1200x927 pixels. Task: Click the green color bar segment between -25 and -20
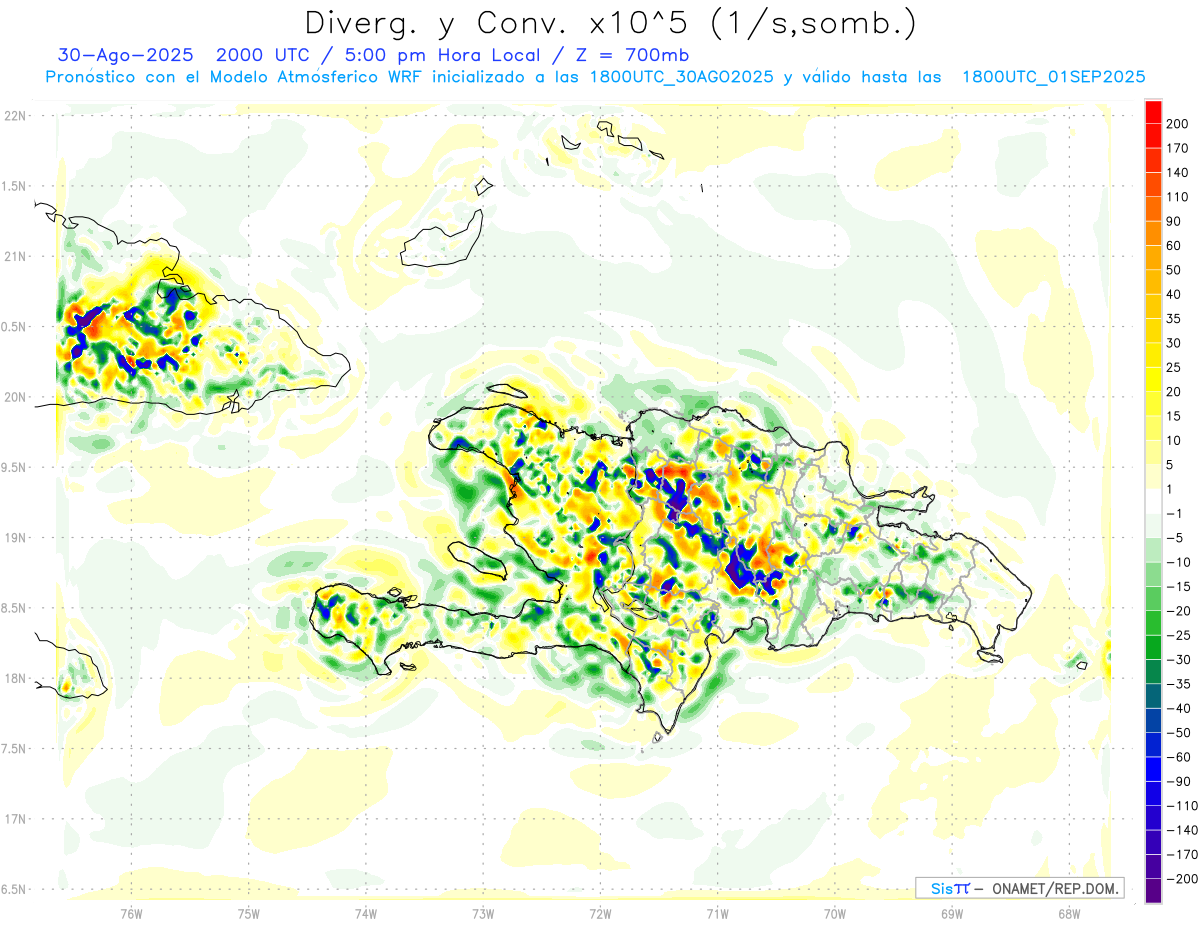pyautogui.click(x=1153, y=624)
